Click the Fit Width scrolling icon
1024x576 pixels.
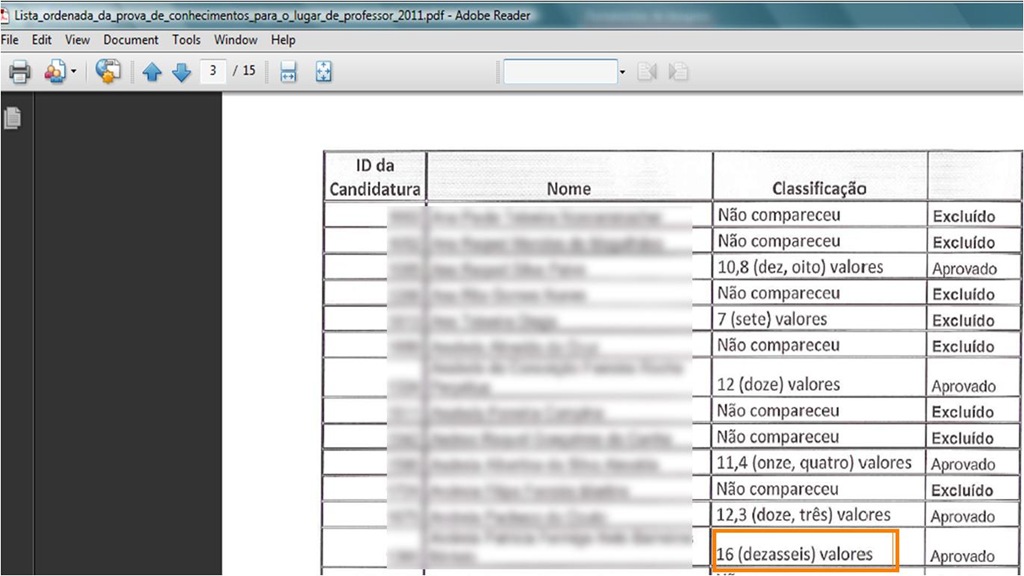click(x=288, y=72)
